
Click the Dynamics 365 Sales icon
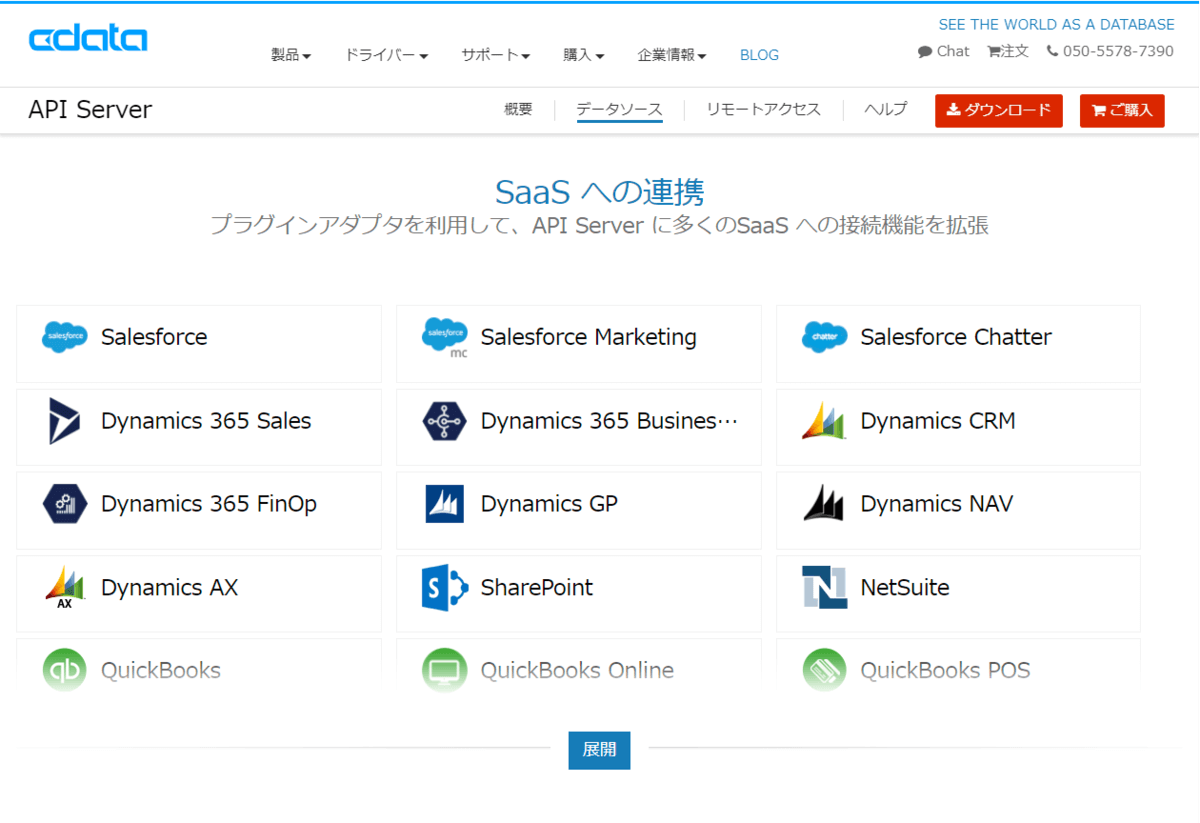coord(65,421)
